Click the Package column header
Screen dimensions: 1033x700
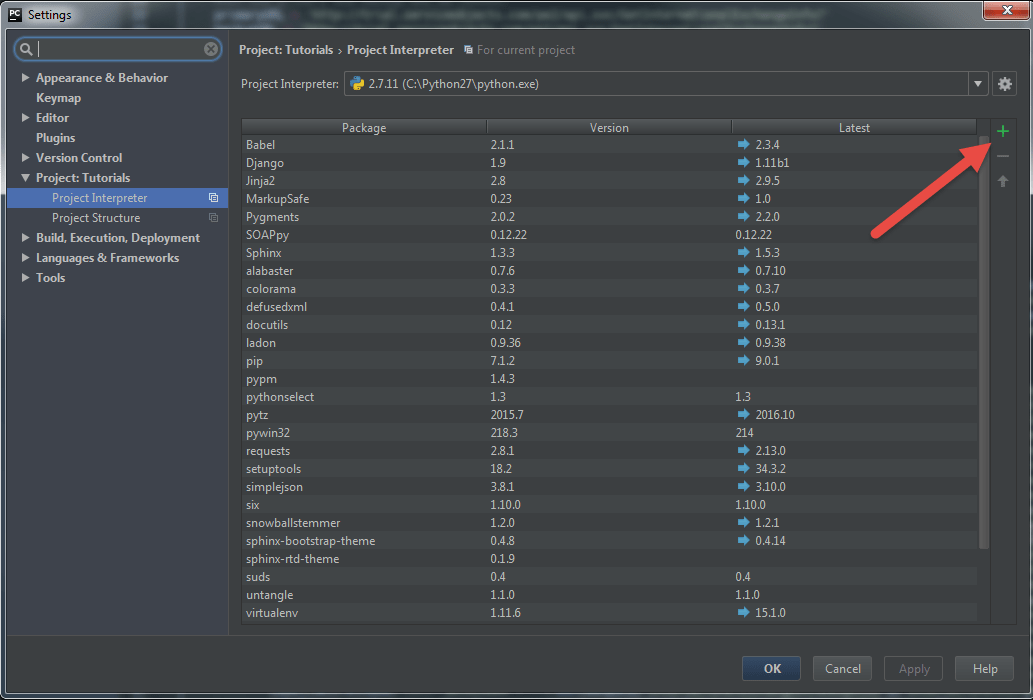(x=364, y=128)
